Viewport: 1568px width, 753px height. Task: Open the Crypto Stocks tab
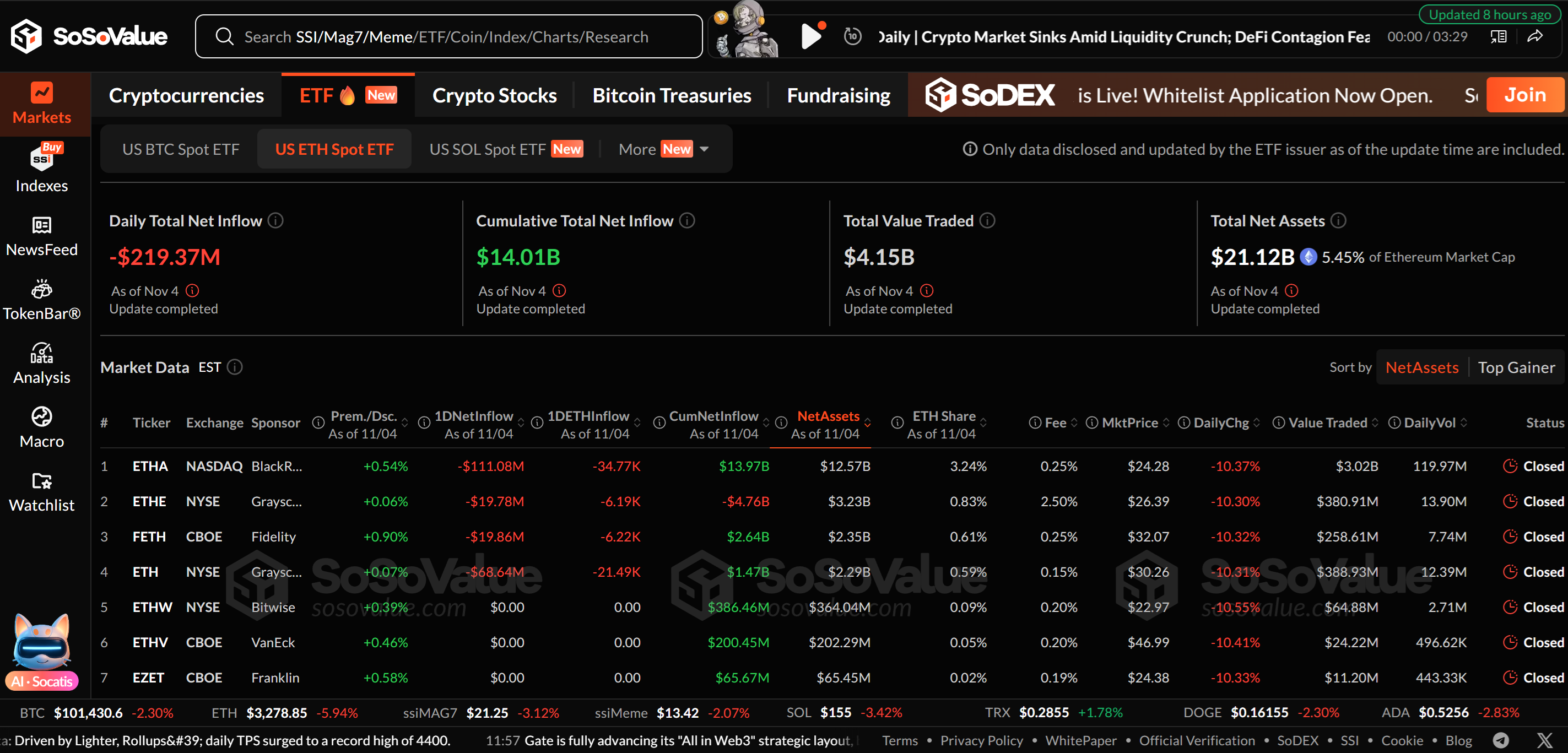click(494, 95)
